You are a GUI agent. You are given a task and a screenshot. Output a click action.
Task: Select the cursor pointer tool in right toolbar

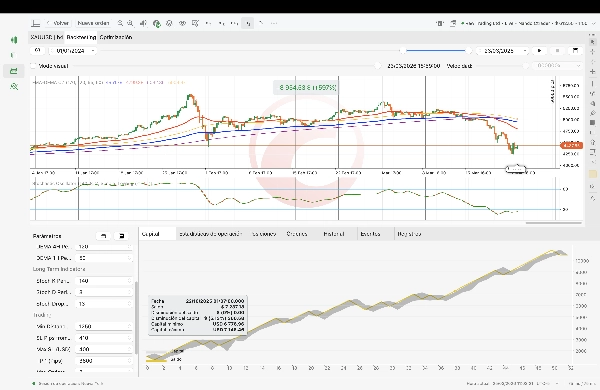tap(593, 42)
